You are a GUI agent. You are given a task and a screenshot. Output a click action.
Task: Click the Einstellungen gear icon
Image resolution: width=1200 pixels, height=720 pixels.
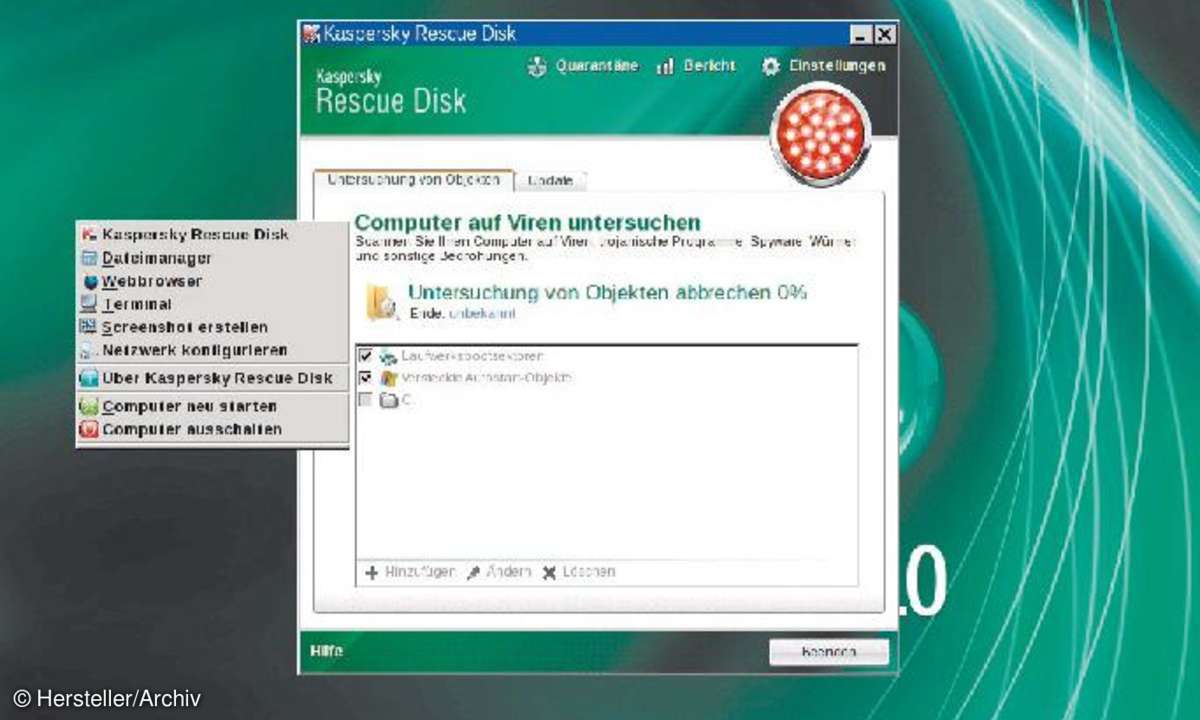pyautogui.click(x=770, y=67)
